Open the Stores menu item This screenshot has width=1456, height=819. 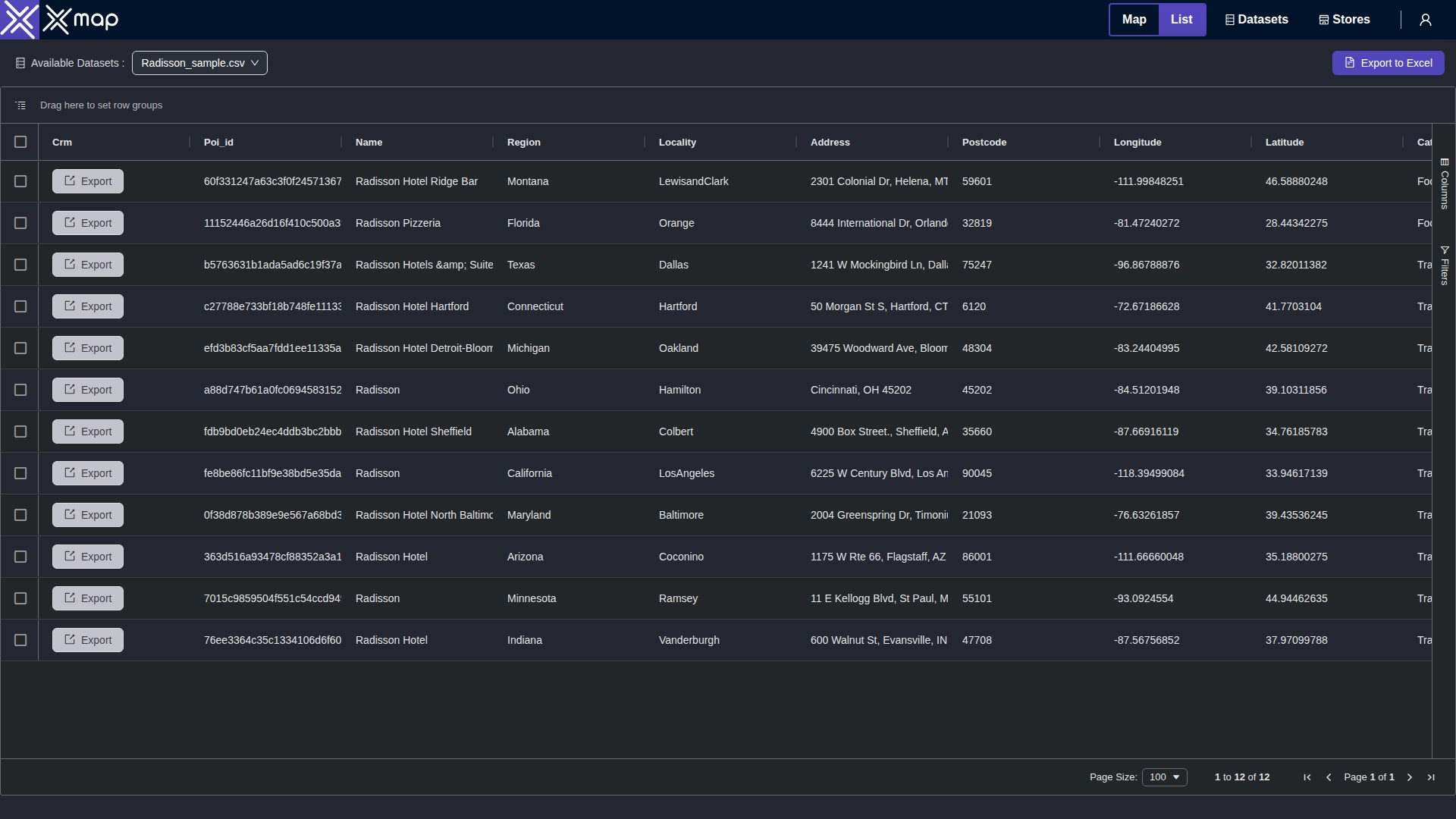click(x=1345, y=20)
